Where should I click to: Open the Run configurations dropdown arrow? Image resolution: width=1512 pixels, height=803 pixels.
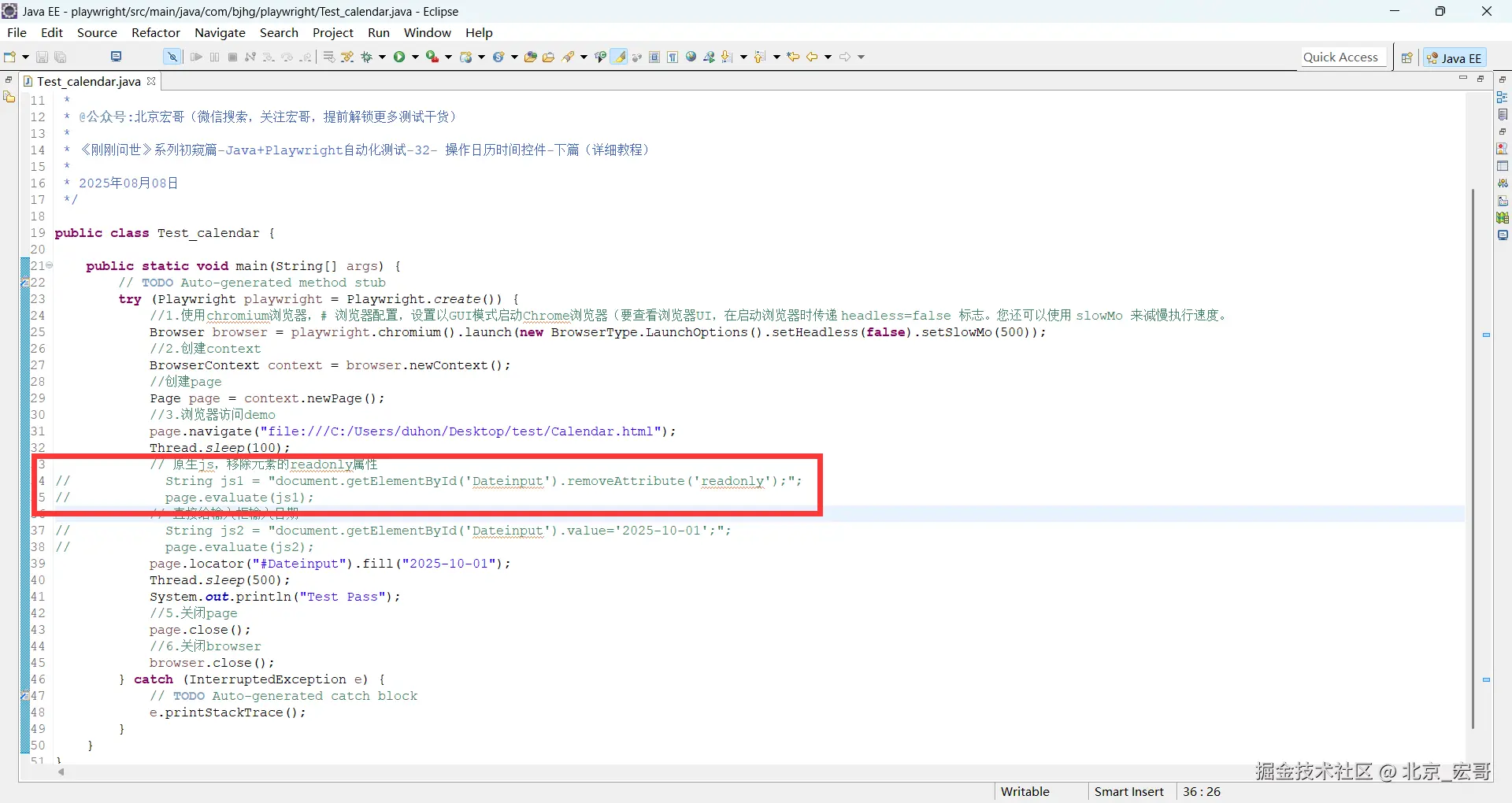tap(416, 57)
